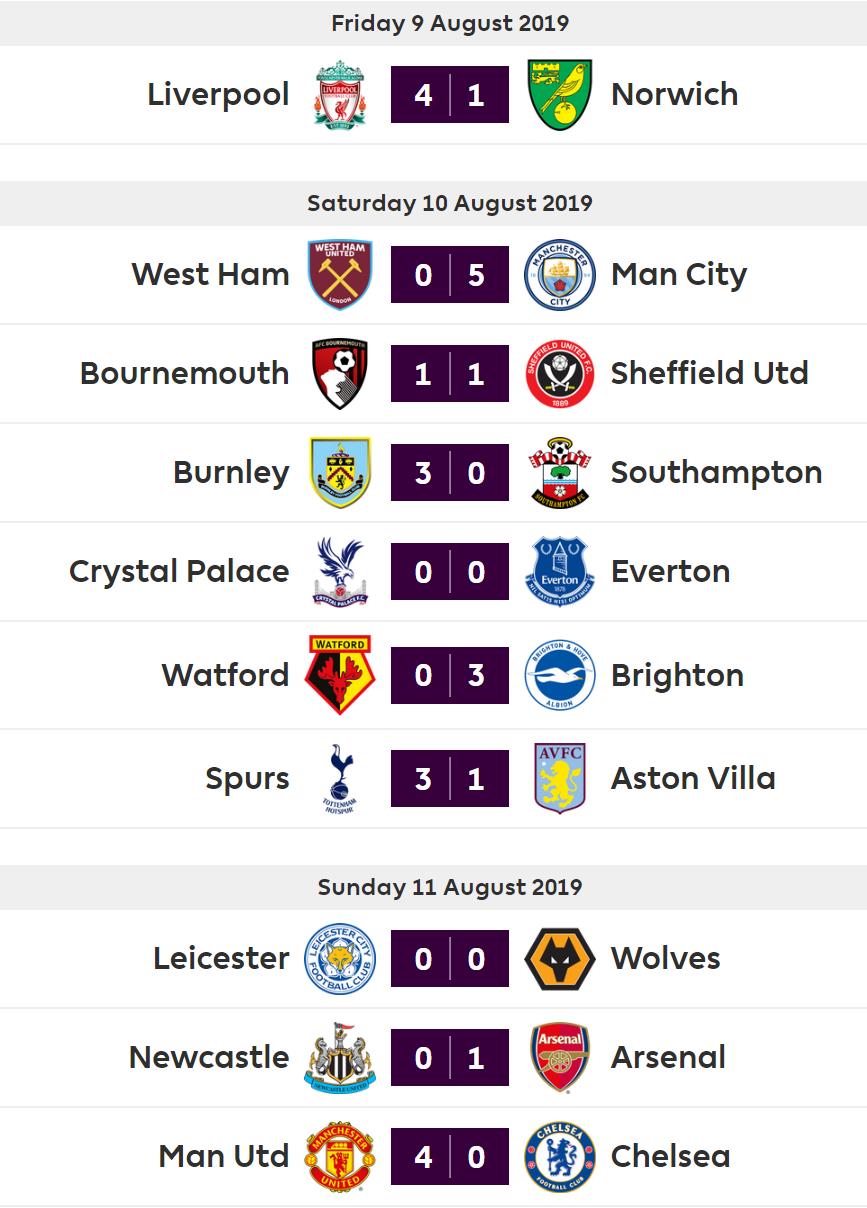The height and width of the screenshot is (1208, 867).
Task: Click the Saturday 10 August 2019 header
Action: [x=450, y=203]
